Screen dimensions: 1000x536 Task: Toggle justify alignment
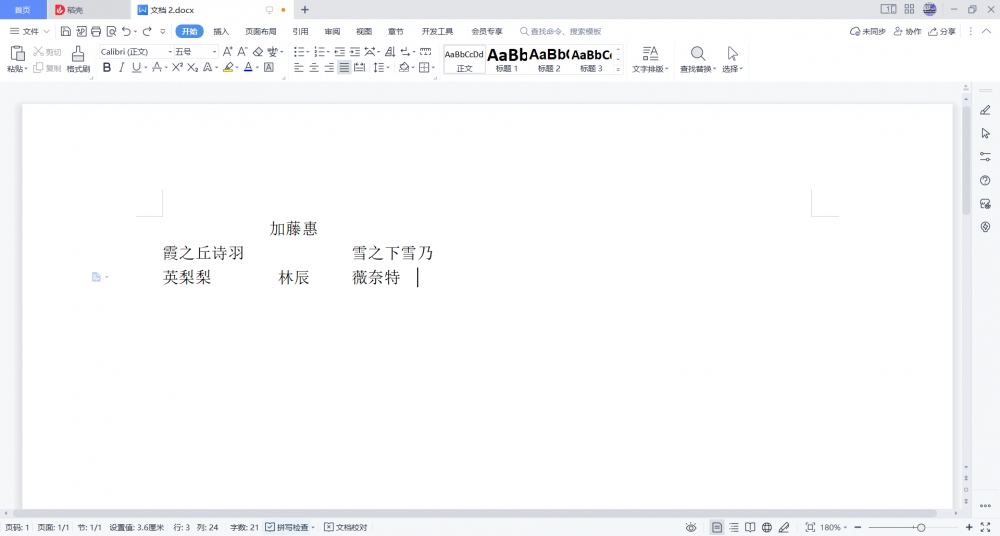pos(344,67)
